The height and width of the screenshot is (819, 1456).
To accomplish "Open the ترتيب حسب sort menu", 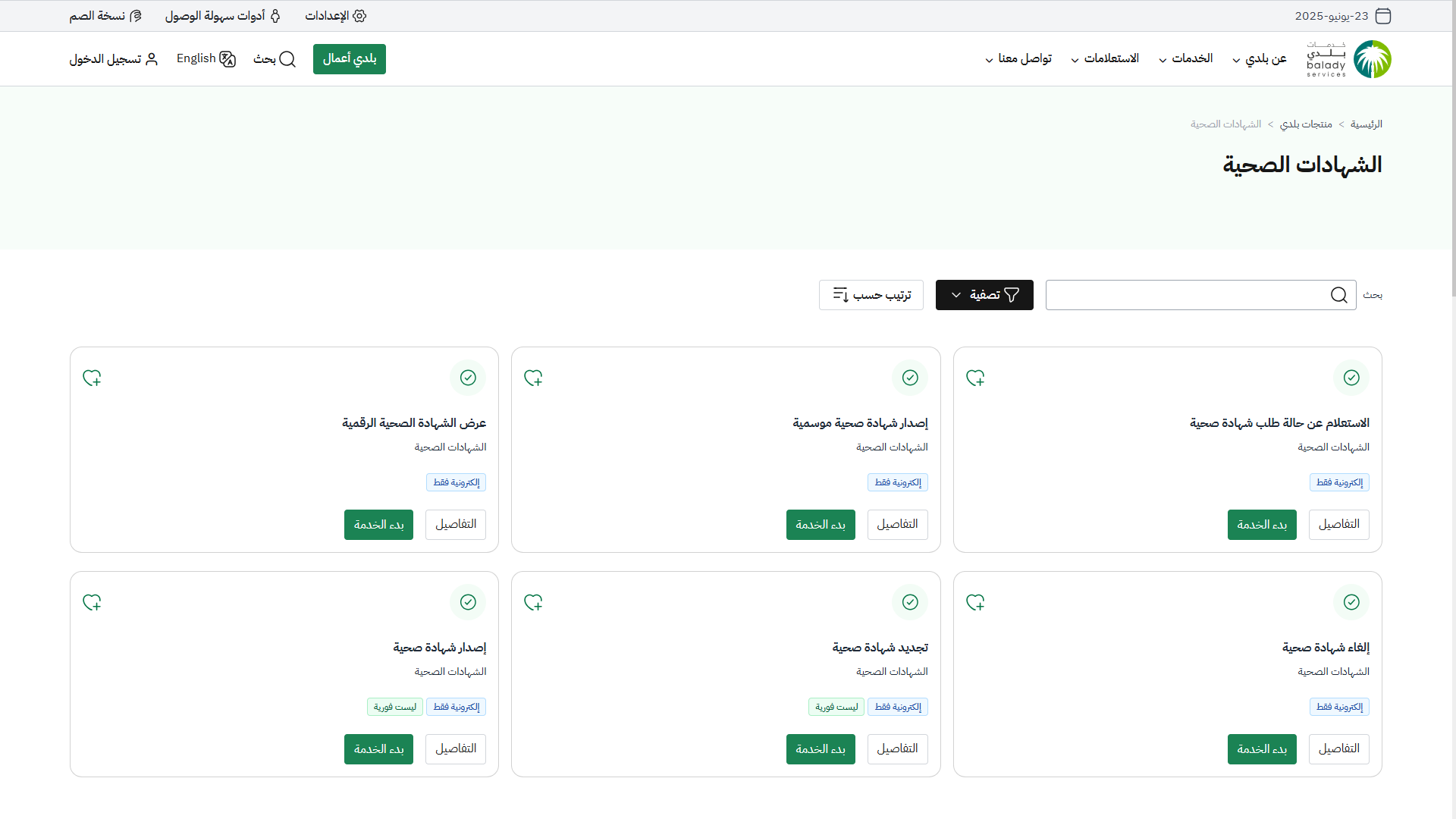I will coord(871,295).
